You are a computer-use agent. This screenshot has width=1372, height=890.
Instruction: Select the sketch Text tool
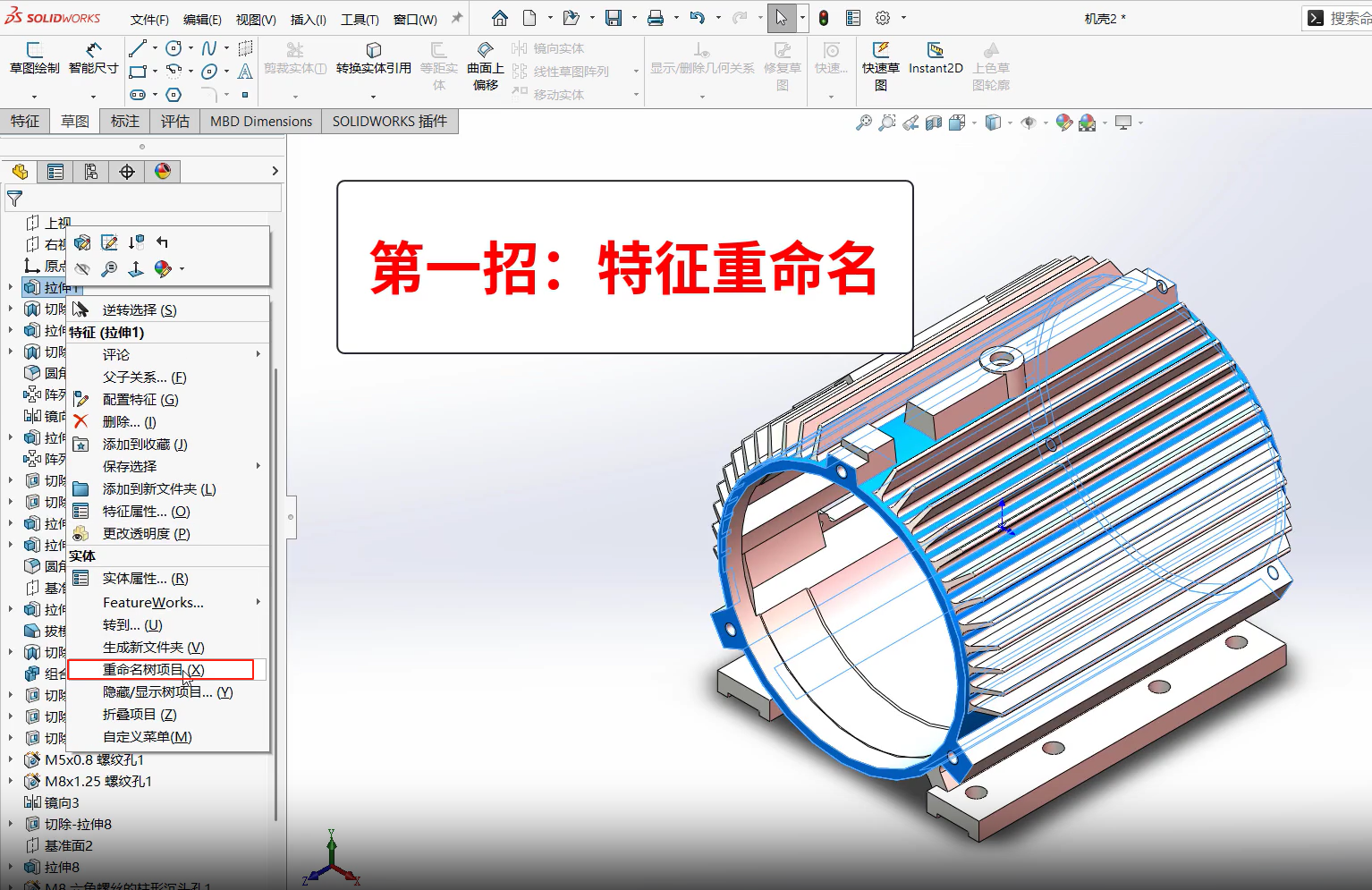(x=245, y=72)
